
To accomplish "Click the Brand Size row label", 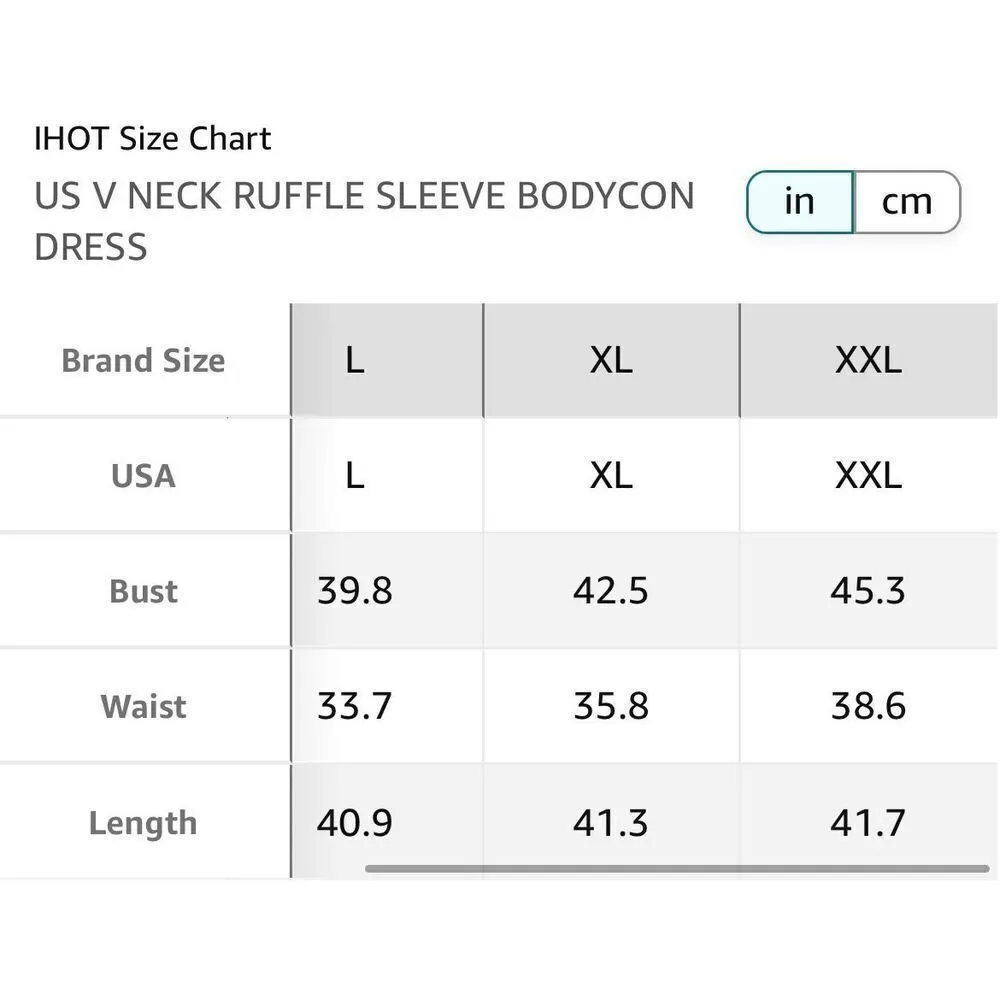I will (x=143, y=360).
